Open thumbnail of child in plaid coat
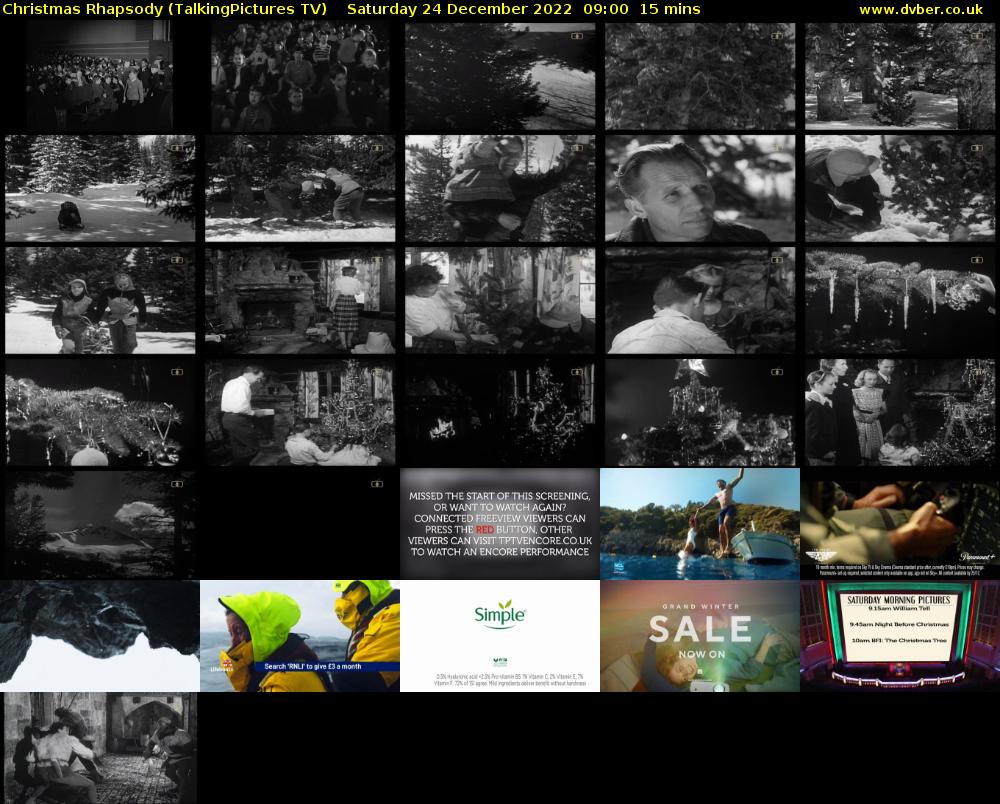The width and height of the screenshot is (1000, 804). pos(500,188)
